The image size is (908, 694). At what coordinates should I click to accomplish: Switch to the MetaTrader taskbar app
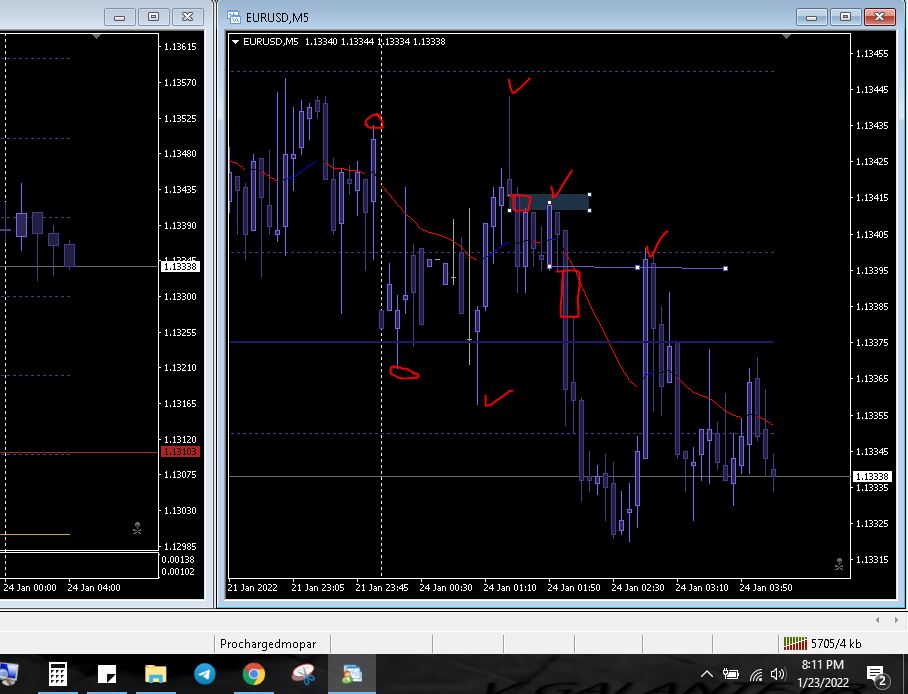[352, 675]
